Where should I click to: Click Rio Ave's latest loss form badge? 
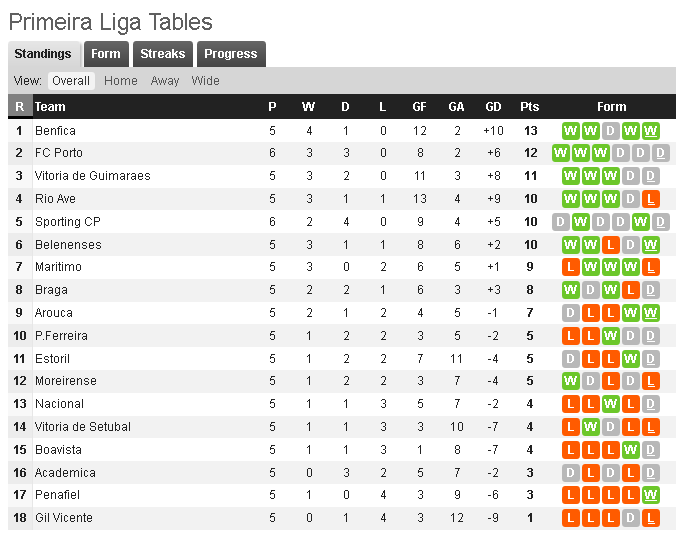[x=651, y=199]
